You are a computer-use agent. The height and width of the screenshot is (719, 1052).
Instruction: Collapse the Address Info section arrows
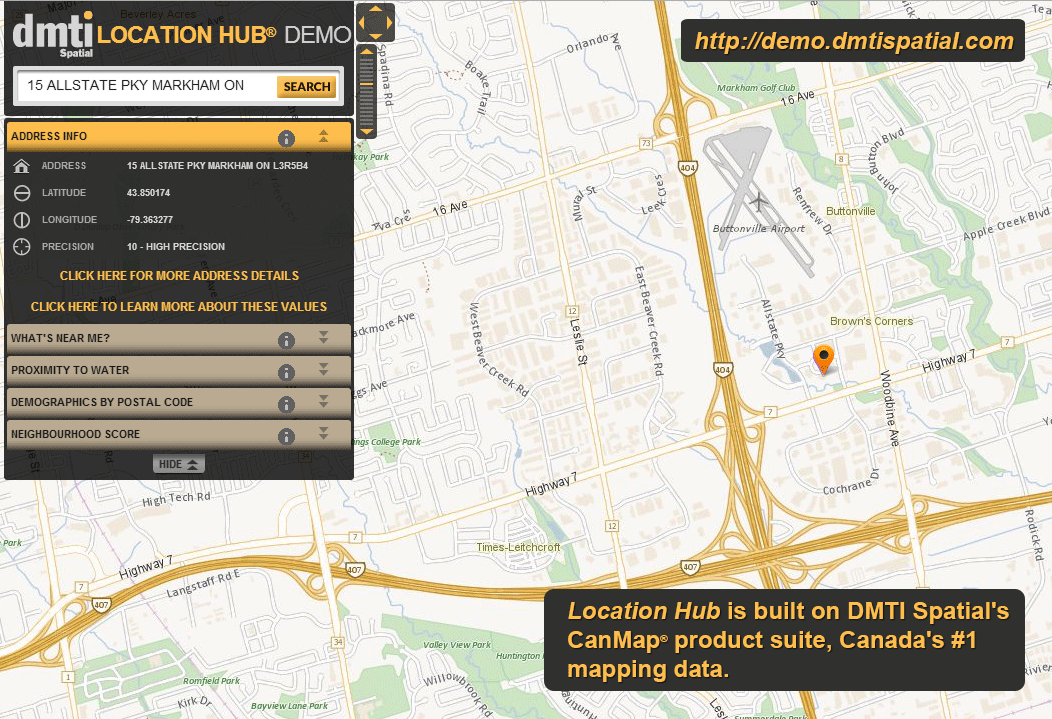tap(323, 136)
